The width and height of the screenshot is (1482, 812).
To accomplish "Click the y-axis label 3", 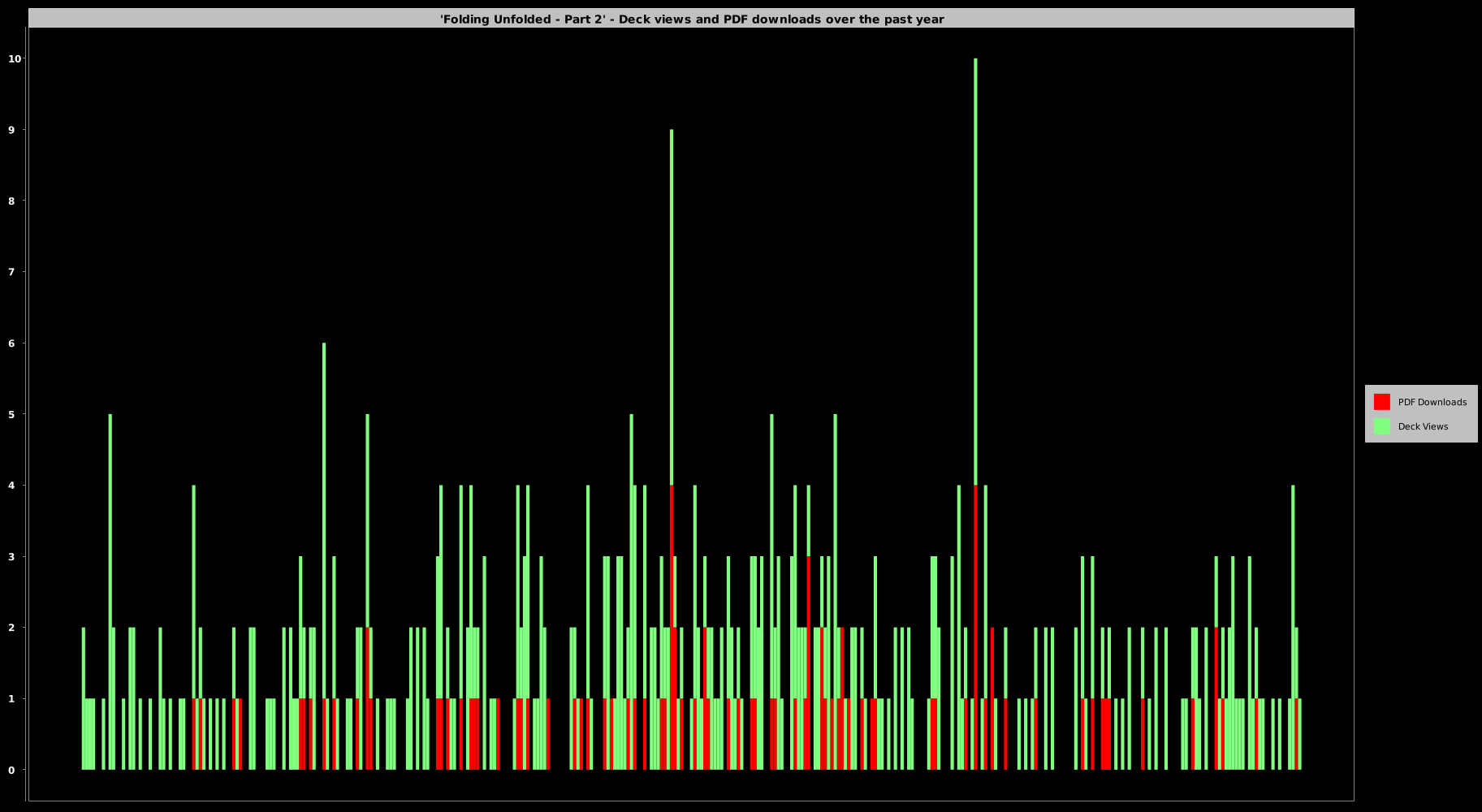I will (x=11, y=556).
